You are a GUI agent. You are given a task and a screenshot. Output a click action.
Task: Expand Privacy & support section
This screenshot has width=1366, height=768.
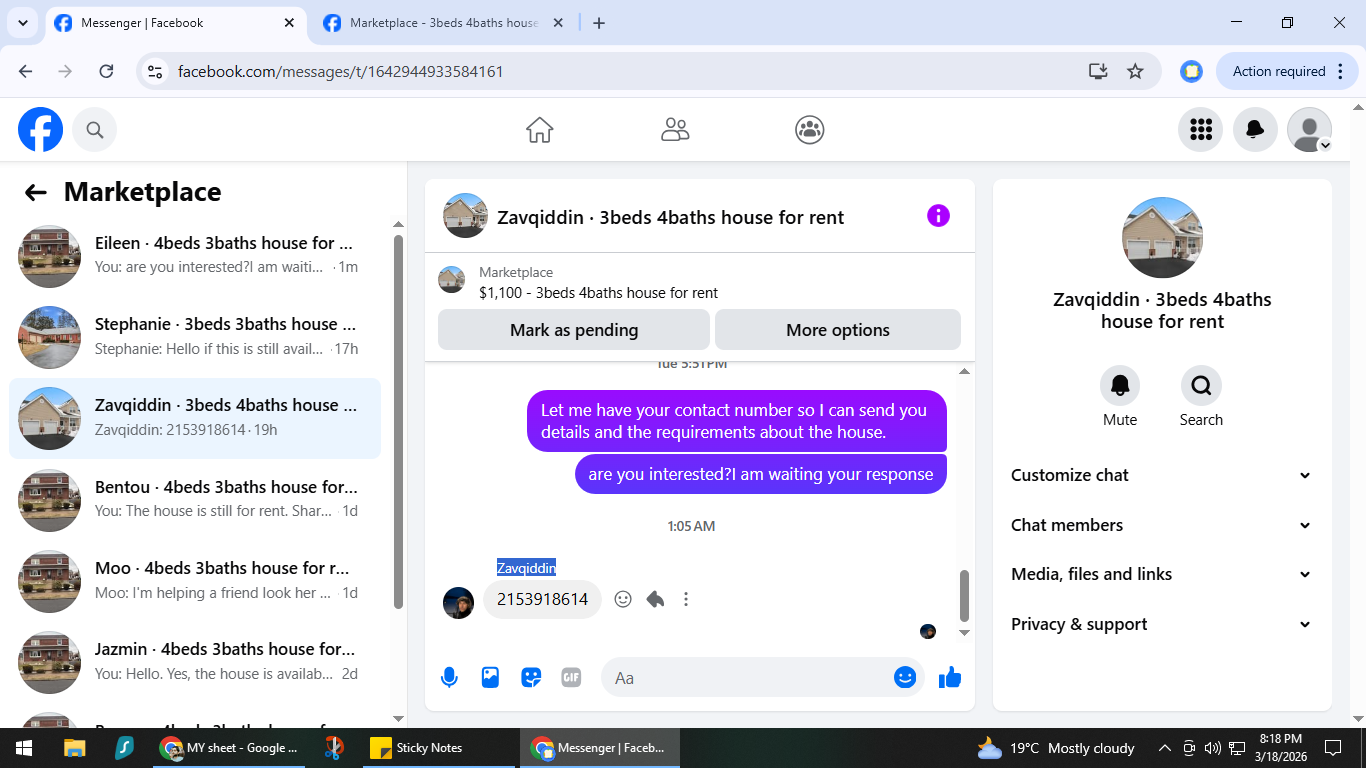pos(1161,624)
